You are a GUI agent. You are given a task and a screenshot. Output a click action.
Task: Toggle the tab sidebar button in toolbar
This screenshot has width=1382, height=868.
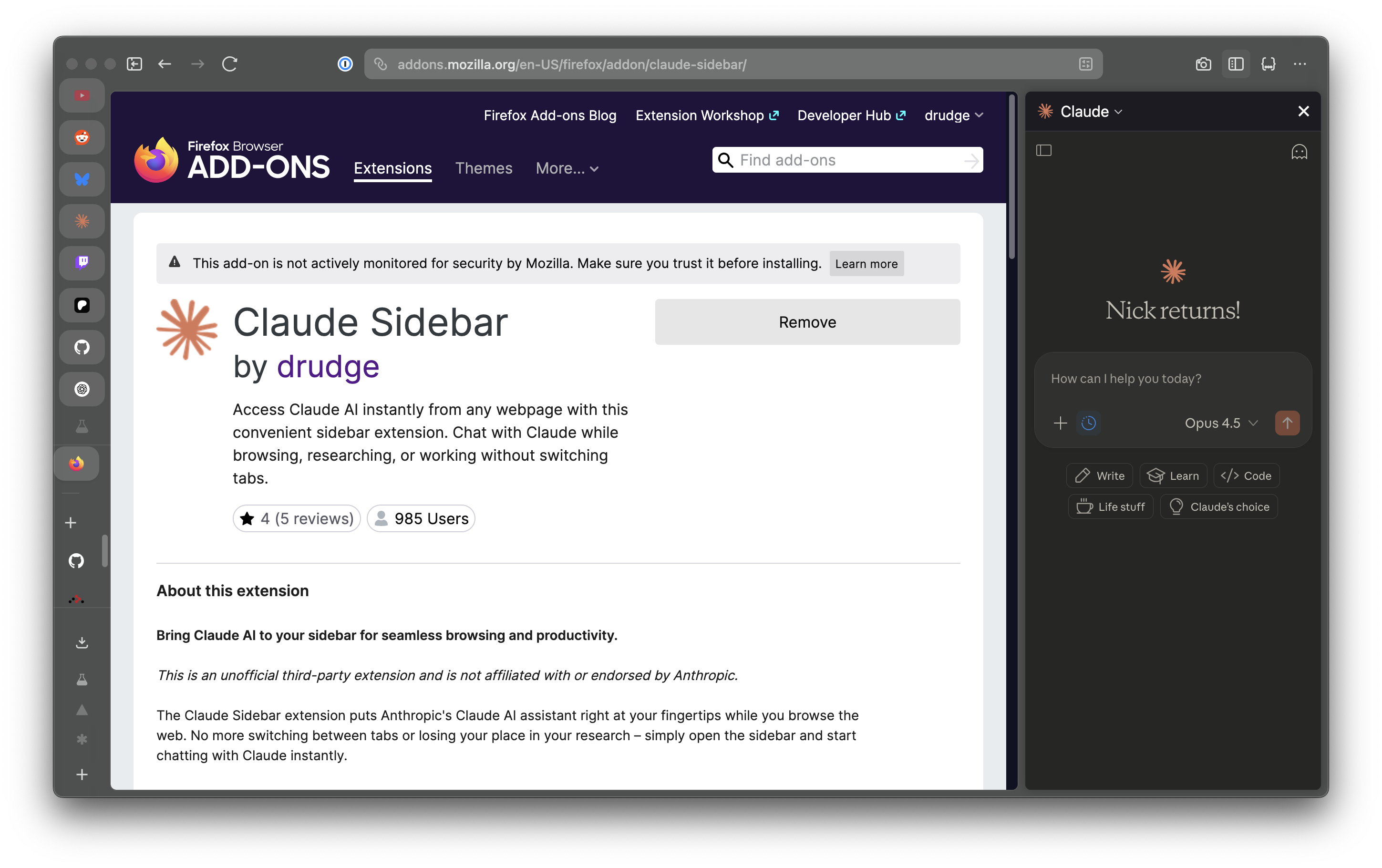click(134, 64)
